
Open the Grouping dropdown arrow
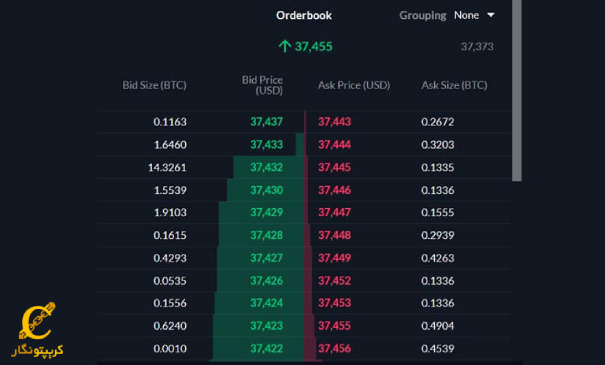point(490,15)
